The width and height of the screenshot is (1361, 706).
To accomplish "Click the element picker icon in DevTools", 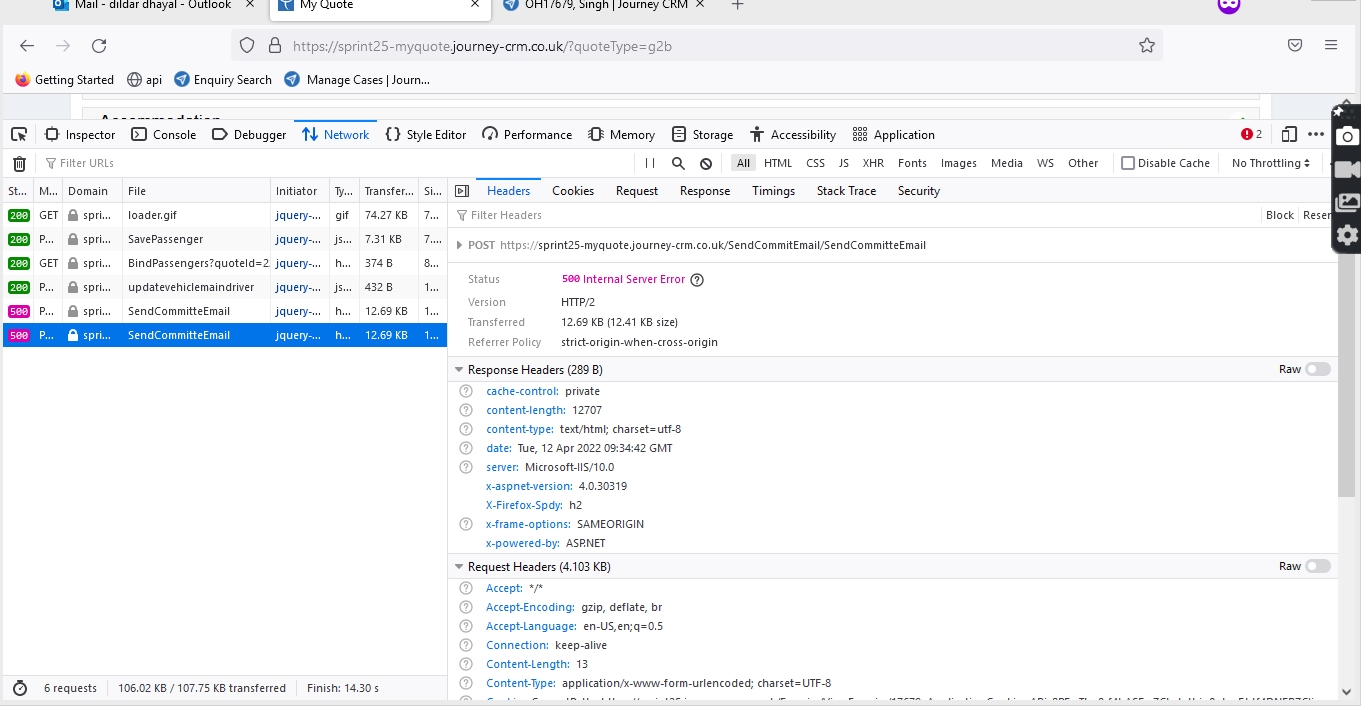I will point(19,134).
